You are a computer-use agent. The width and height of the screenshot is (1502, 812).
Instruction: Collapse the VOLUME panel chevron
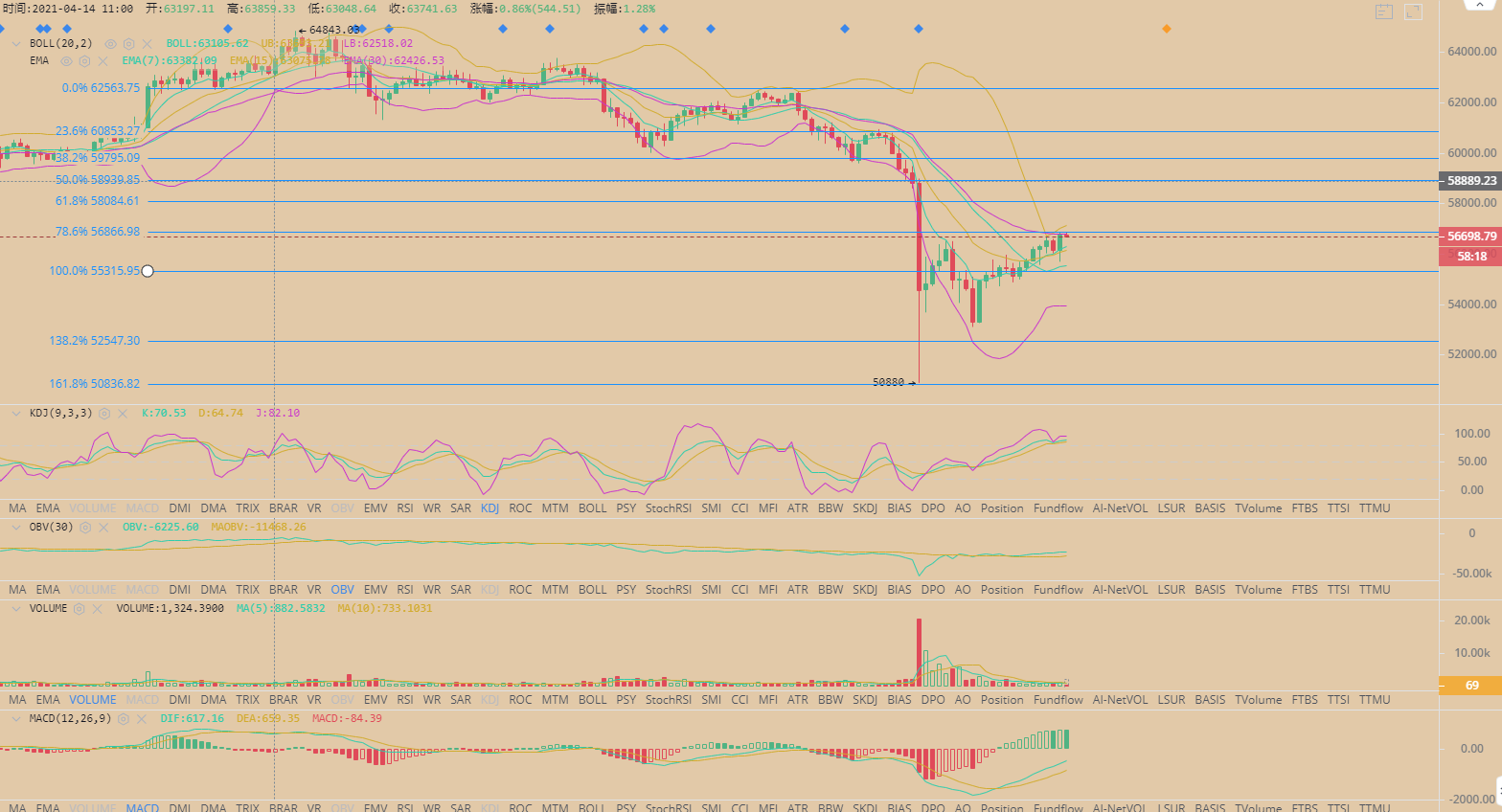[x=16, y=609]
